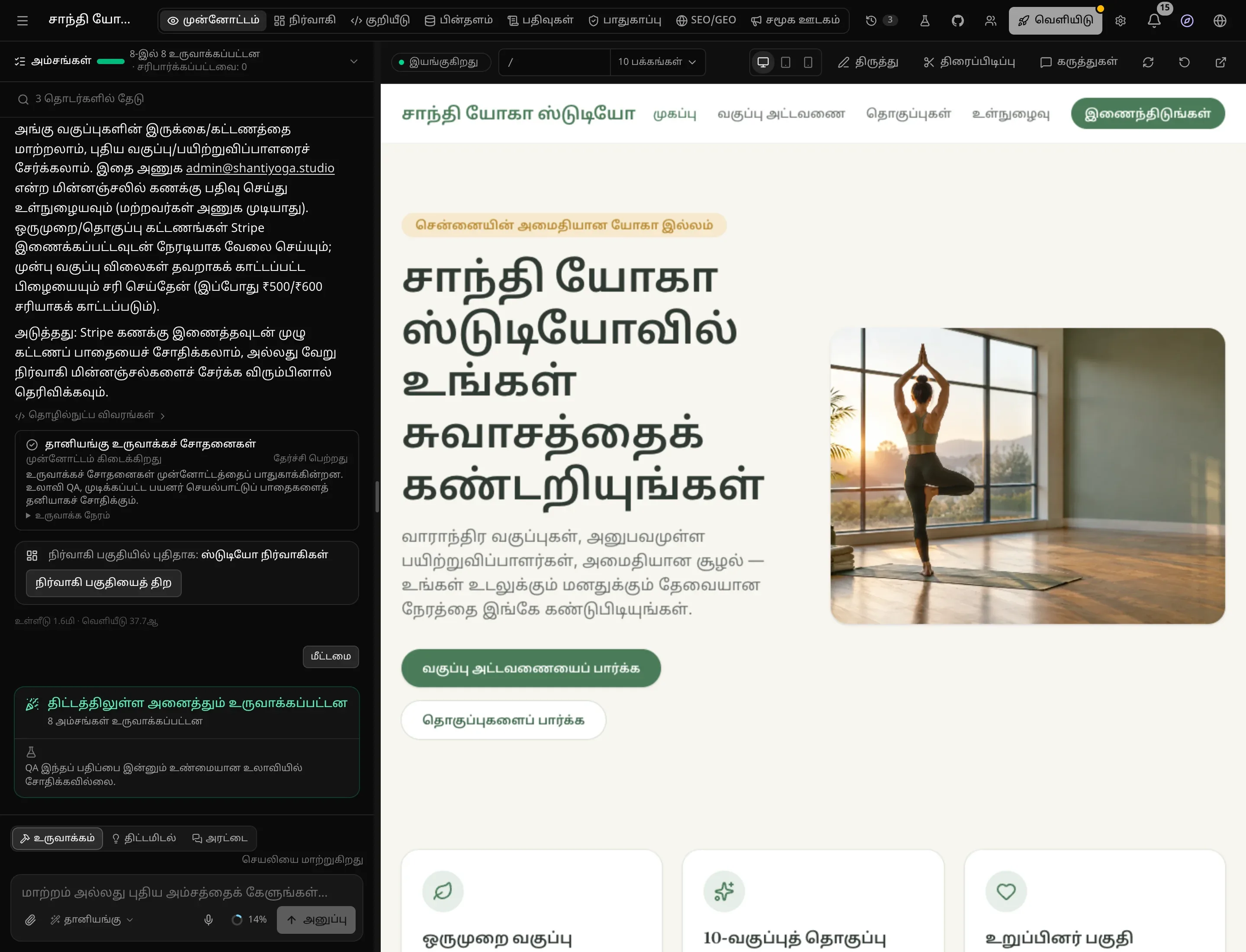
Task: Open the பதிவுகள் logs tab
Action: 540,20
